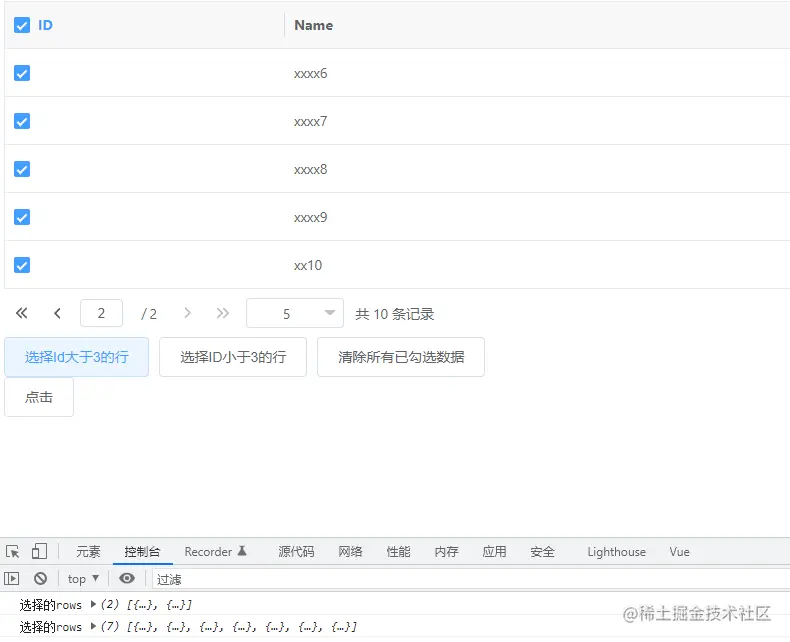Select the cell text xxxx6
Image resolution: width=790 pixels, height=642 pixels.
pos(311,74)
